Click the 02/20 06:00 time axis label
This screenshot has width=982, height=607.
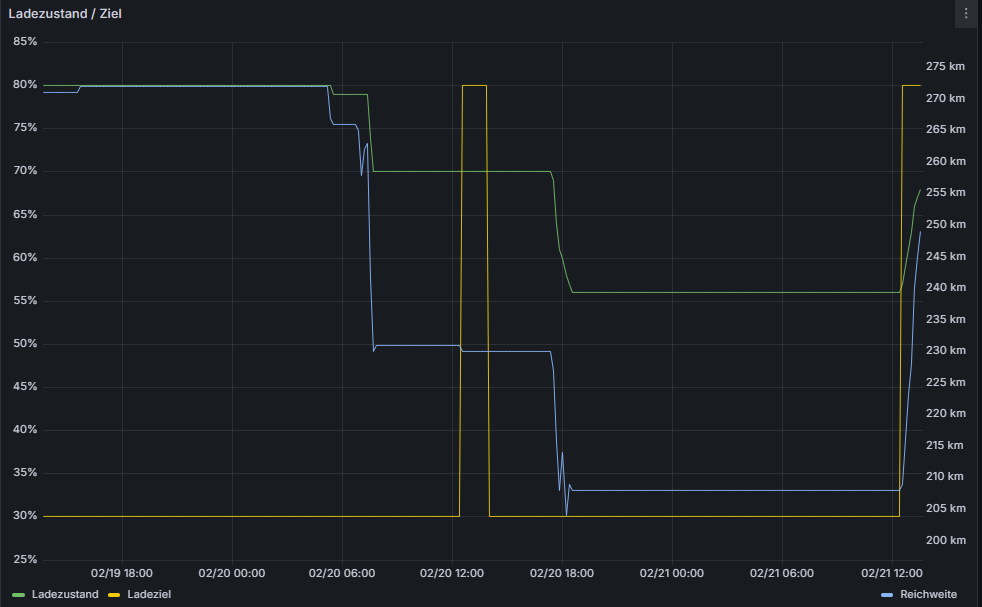[342, 573]
